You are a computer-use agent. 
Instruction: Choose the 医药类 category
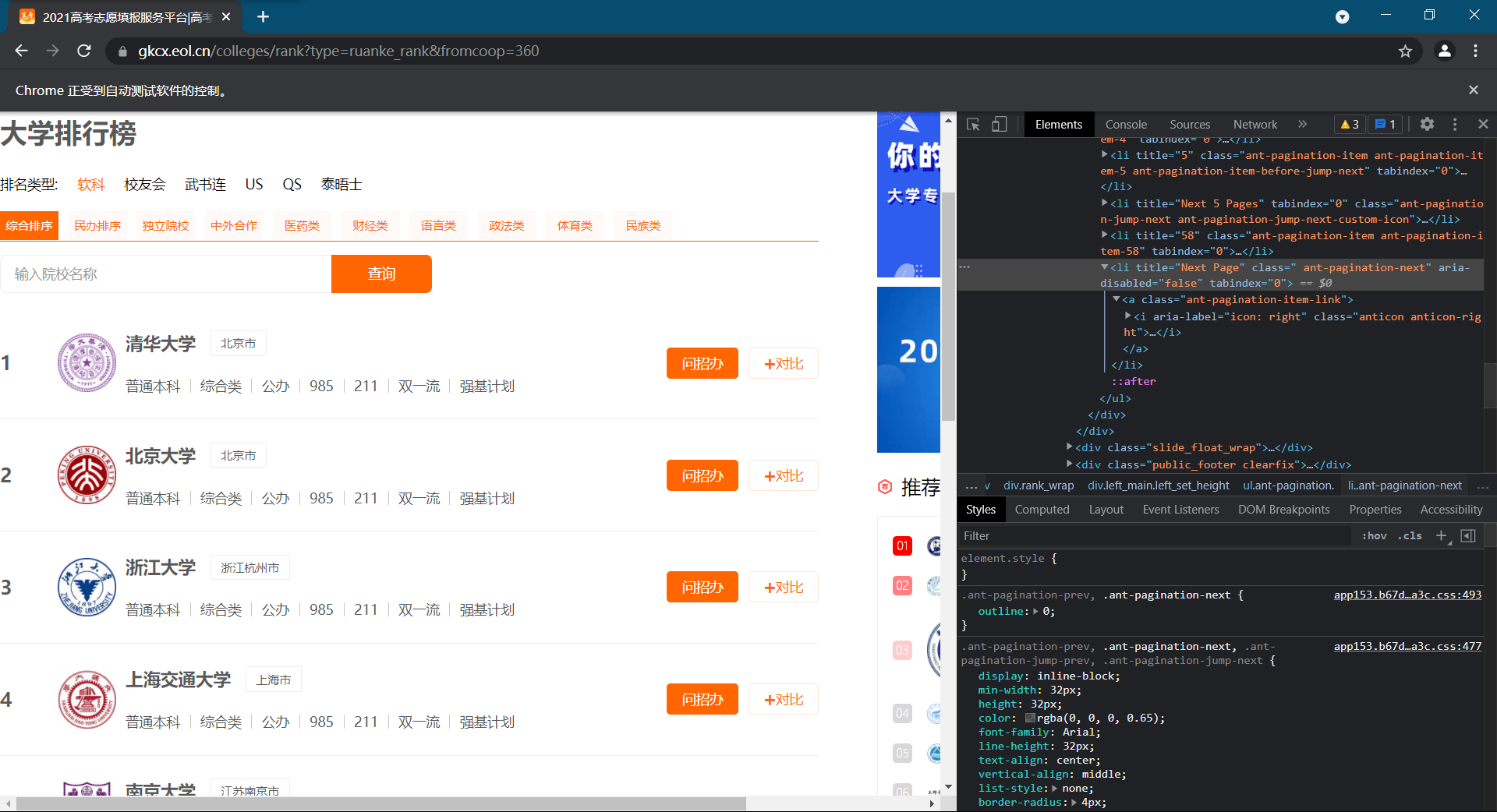point(302,226)
